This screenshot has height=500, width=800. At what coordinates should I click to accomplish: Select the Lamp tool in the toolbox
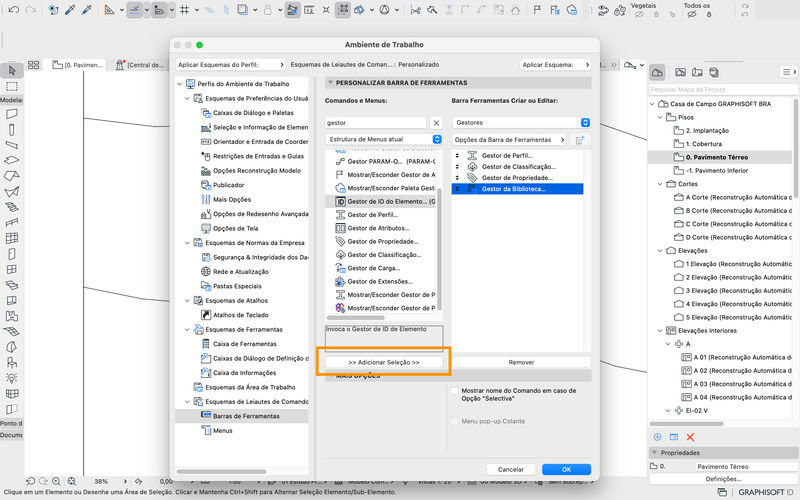pyautogui.click(x=12, y=378)
